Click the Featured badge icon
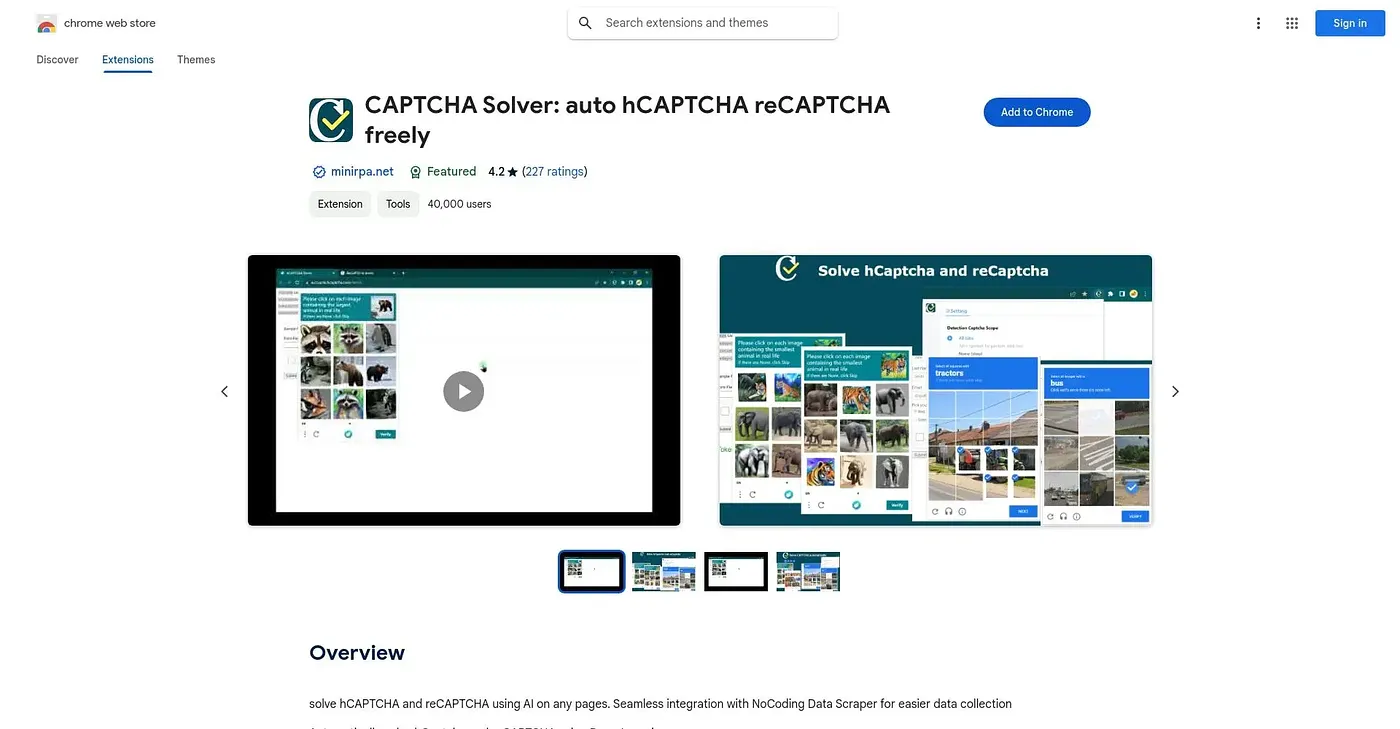 click(x=416, y=172)
